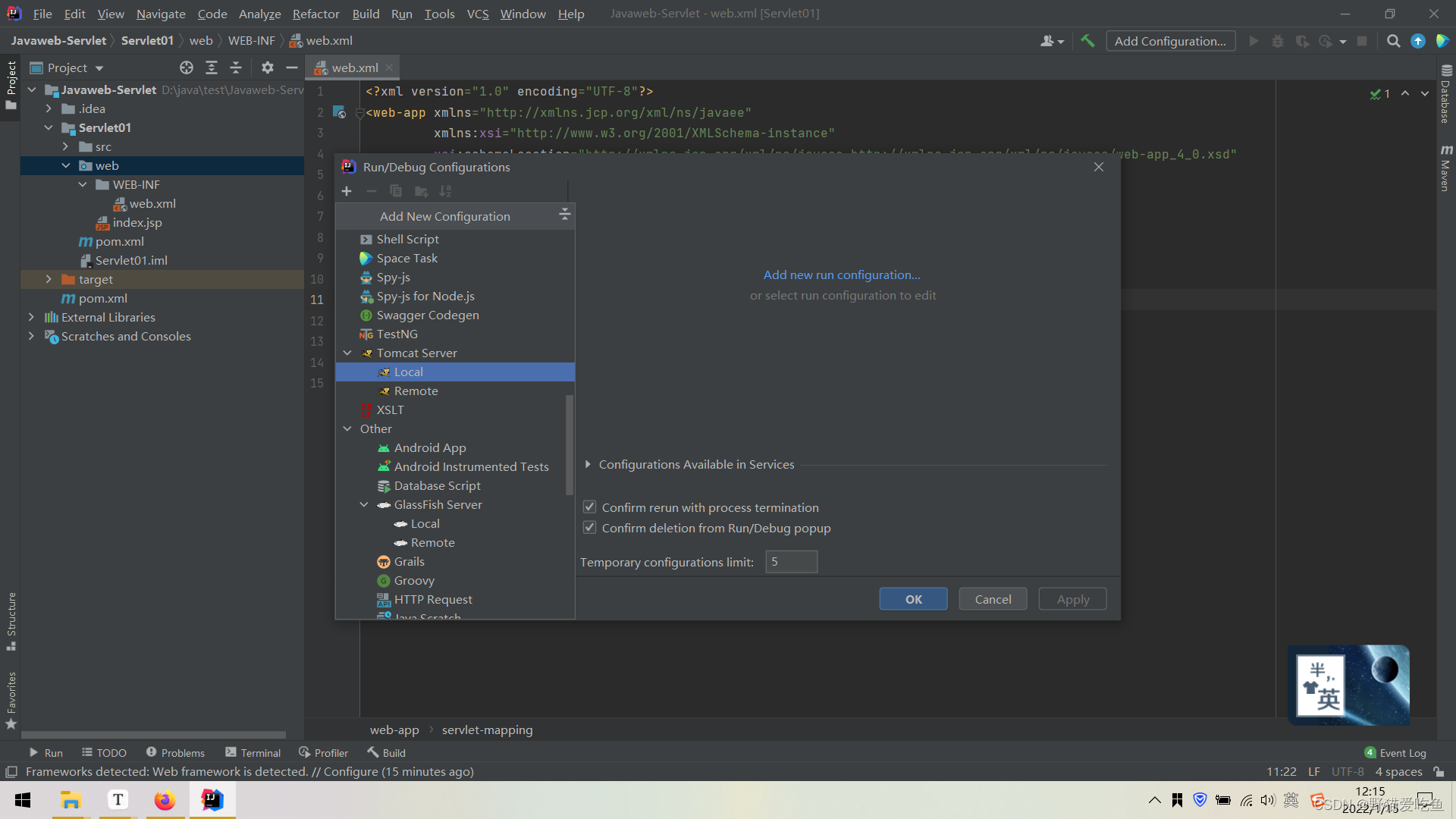Open the Favorites tool window
This screenshot has width=1456, height=819.
[x=11, y=699]
